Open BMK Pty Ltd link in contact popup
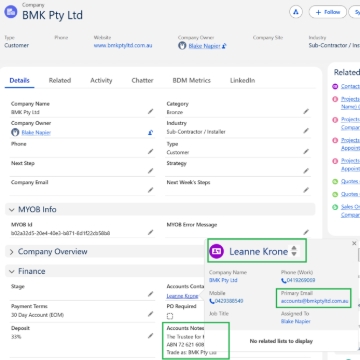 tap(223, 280)
